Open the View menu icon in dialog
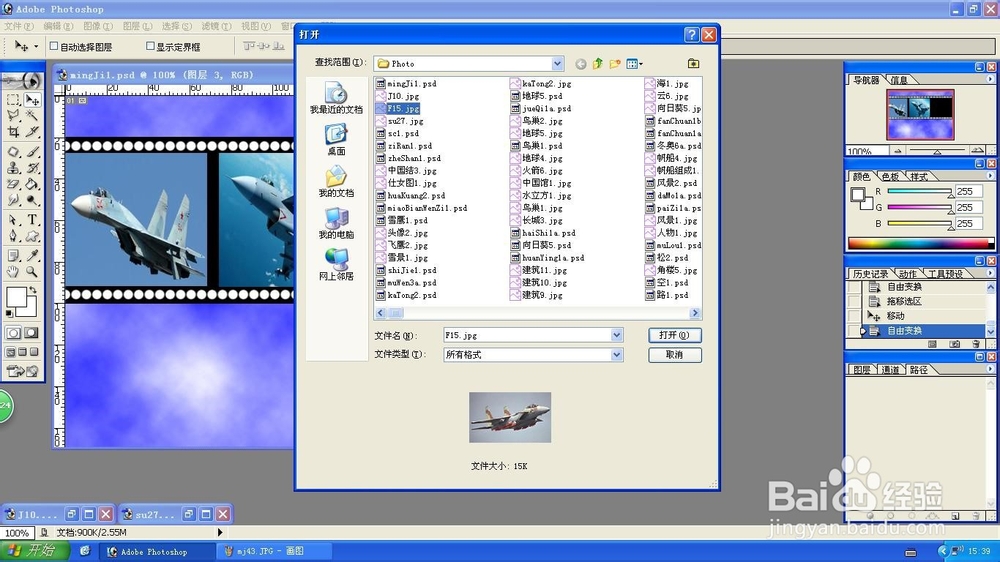Screen dimensions: 1000x562 coord(634,64)
